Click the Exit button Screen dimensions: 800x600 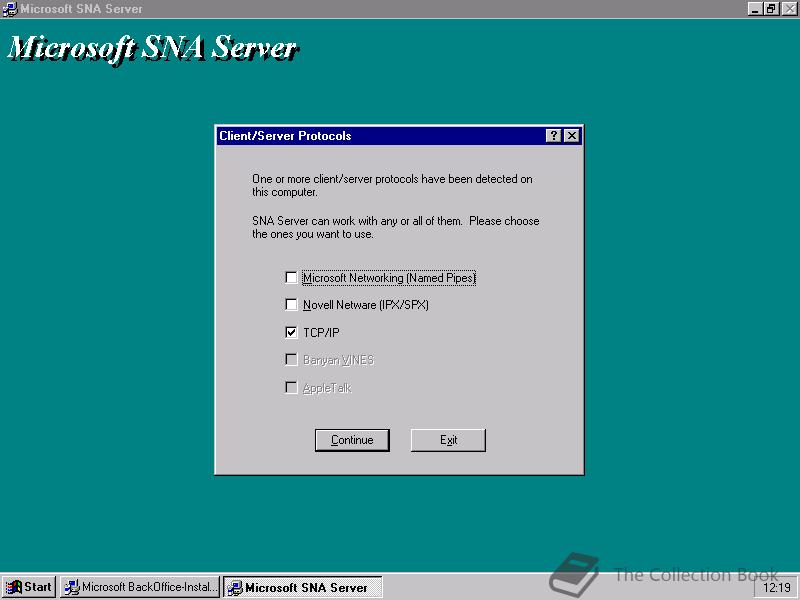448,440
